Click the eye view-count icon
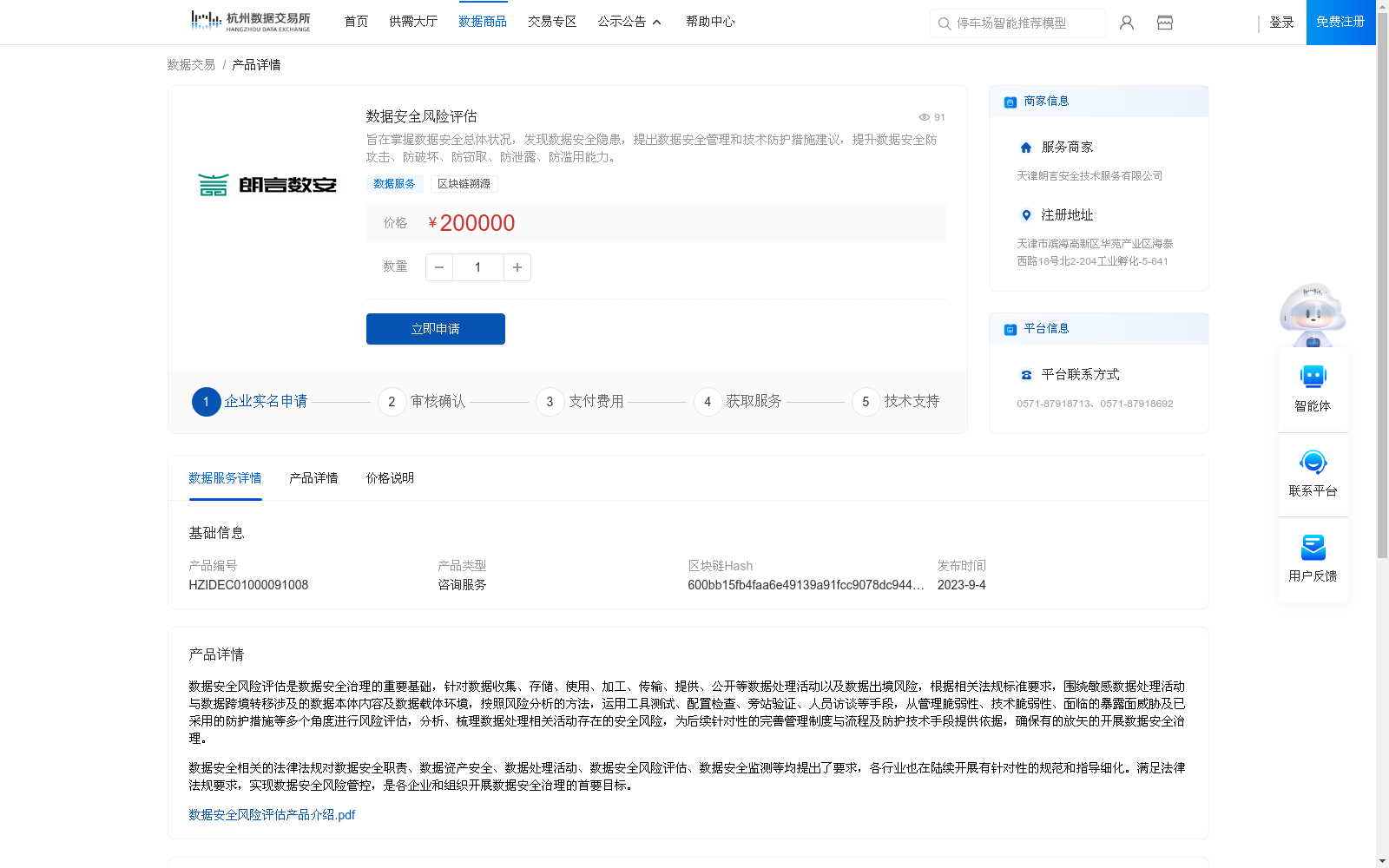This screenshot has height=868, width=1389. click(925, 117)
